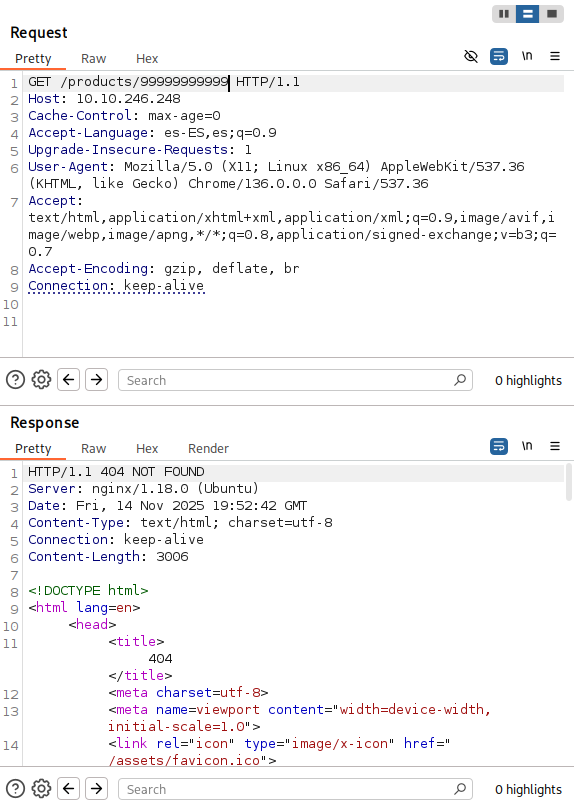This screenshot has height=811, width=576.
Task: Click magnifier icon in Request search
Action: [460, 380]
